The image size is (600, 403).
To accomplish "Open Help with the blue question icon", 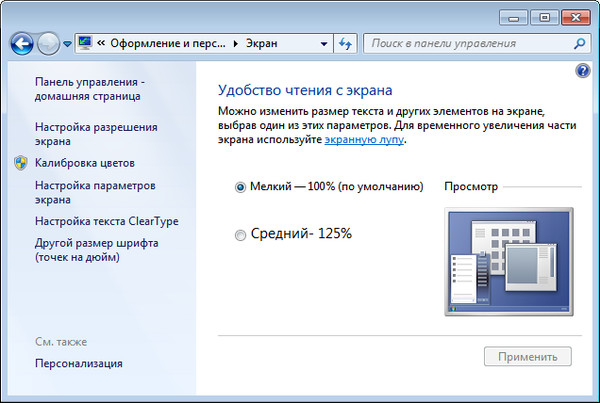I will 582,71.
